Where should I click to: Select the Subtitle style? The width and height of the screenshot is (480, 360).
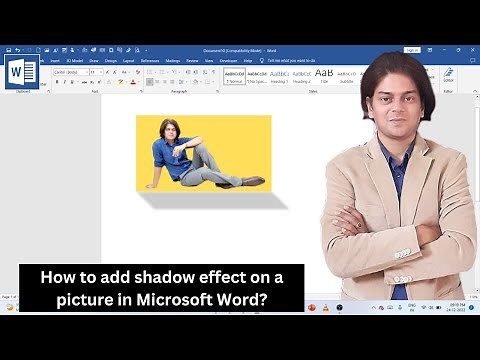pyautogui.click(x=347, y=77)
